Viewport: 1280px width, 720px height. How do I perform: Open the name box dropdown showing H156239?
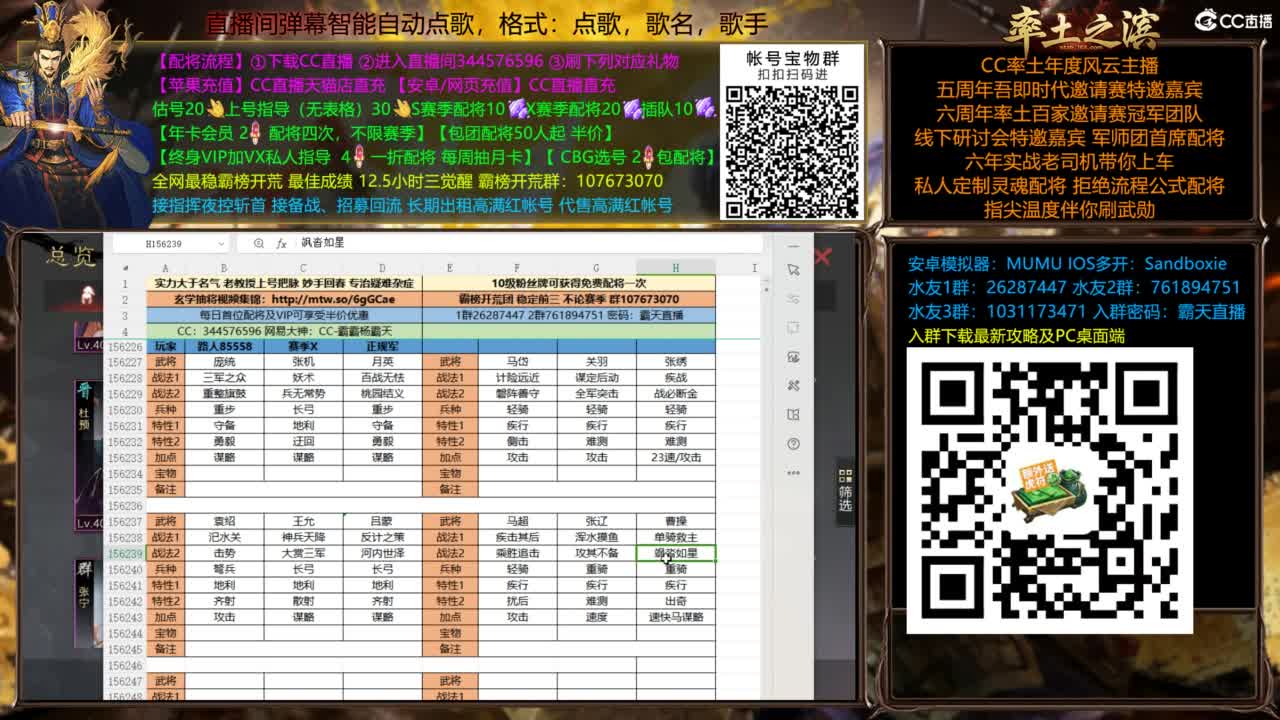click(x=221, y=243)
